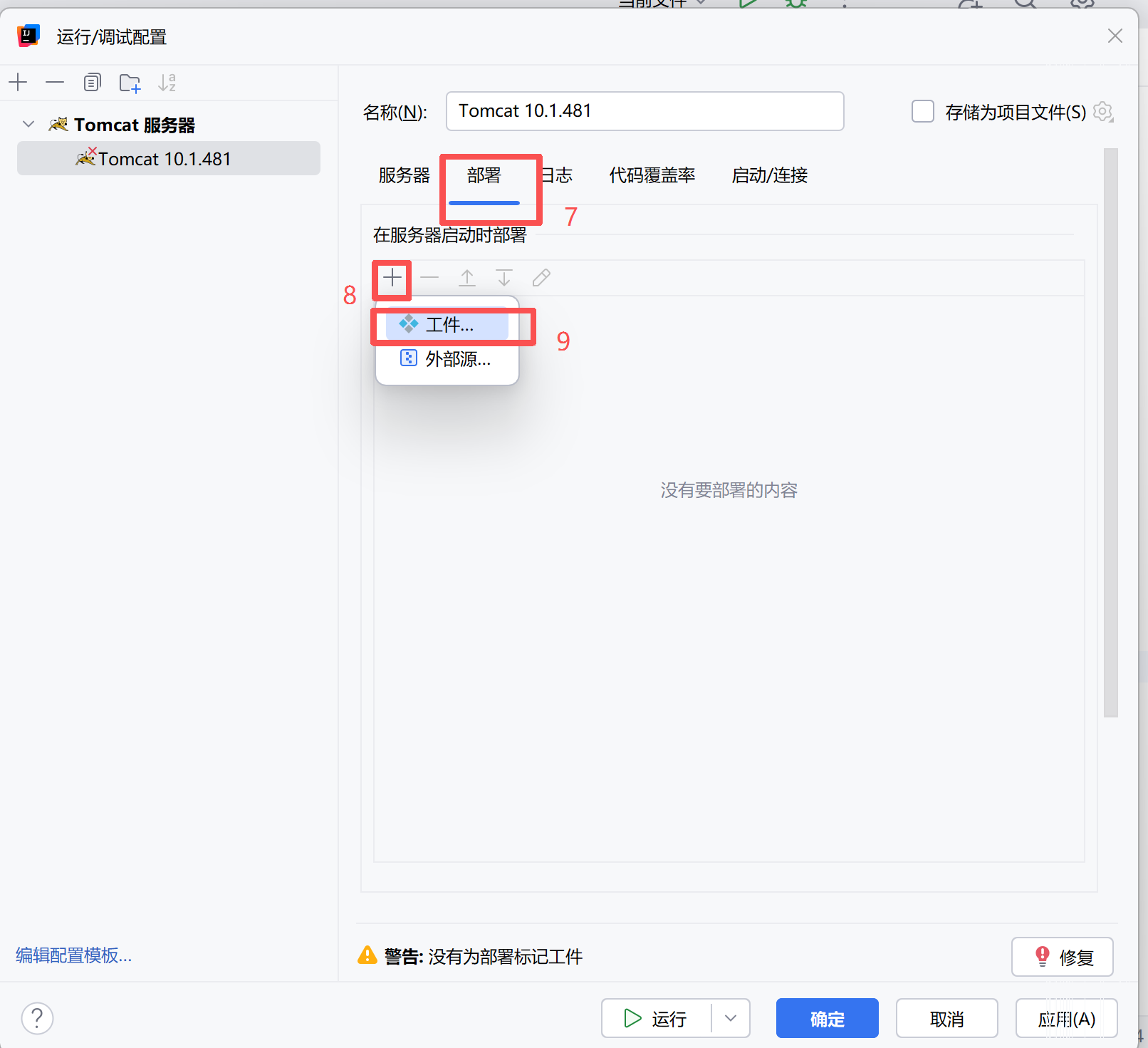Open the 日志 tab
Viewport: 1148px width, 1048px height.
click(x=557, y=175)
